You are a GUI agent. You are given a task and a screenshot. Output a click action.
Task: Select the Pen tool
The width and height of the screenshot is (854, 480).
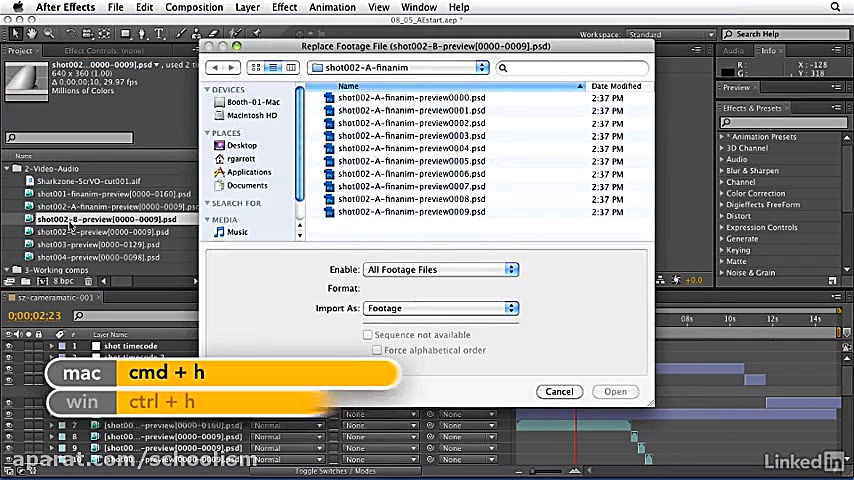(142, 34)
